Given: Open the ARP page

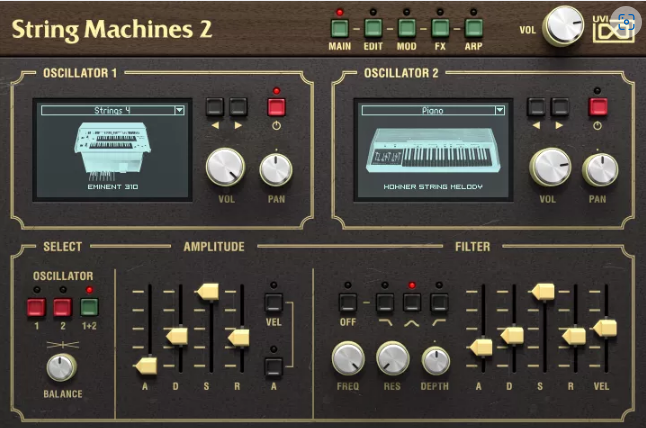Looking at the screenshot, I should (473, 28).
